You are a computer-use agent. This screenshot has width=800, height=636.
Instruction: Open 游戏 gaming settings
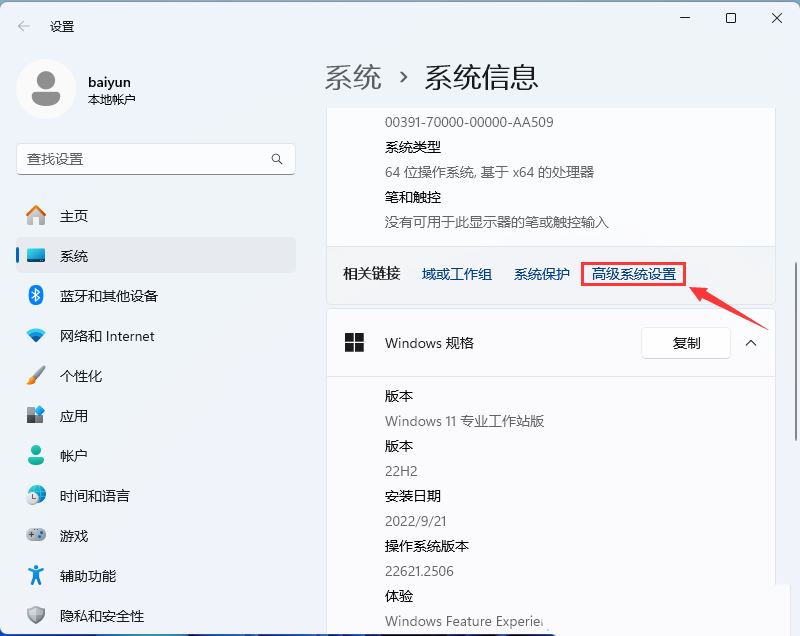[75, 536]
